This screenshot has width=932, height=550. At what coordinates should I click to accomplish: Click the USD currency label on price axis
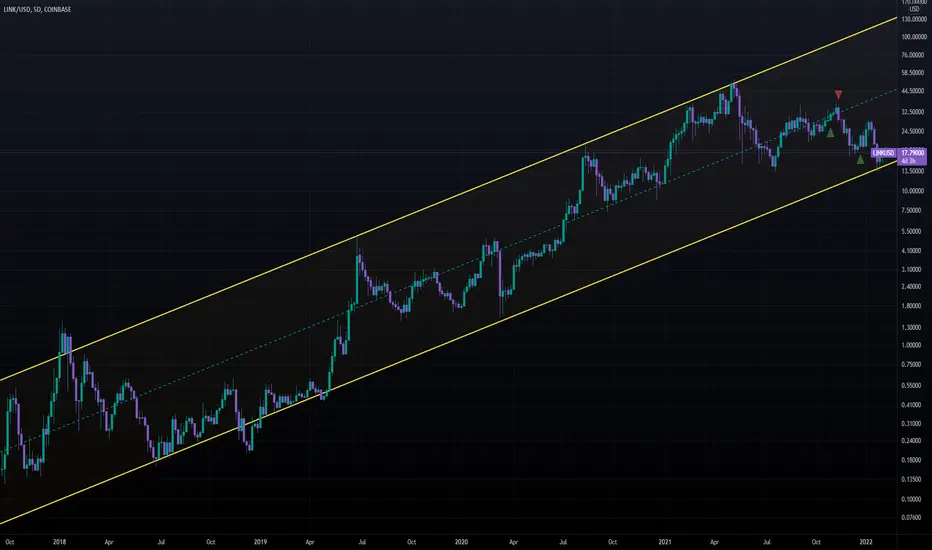tap(914, 9)
